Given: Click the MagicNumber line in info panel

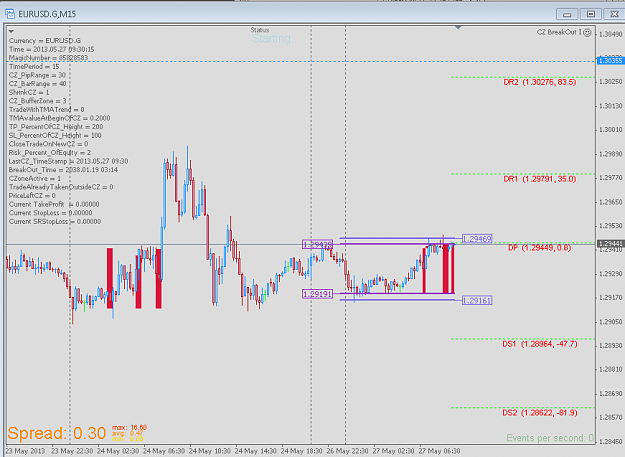Looking at the screenshot, I should pyautogui.click(x=48, y=58).
